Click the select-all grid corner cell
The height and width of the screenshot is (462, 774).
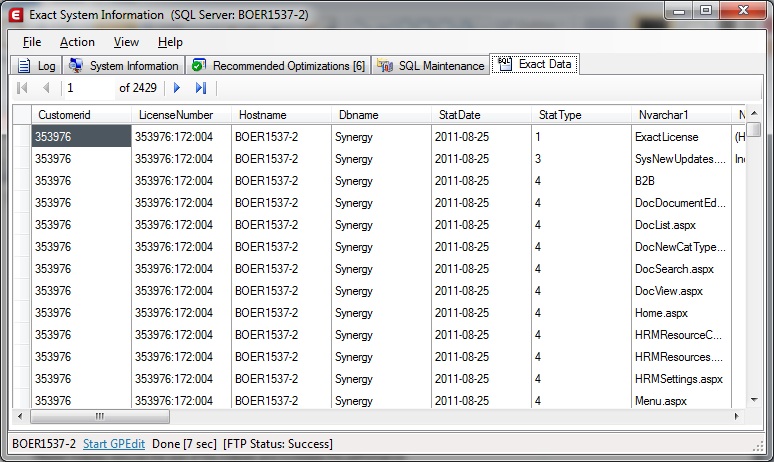[x=22, y=115]
